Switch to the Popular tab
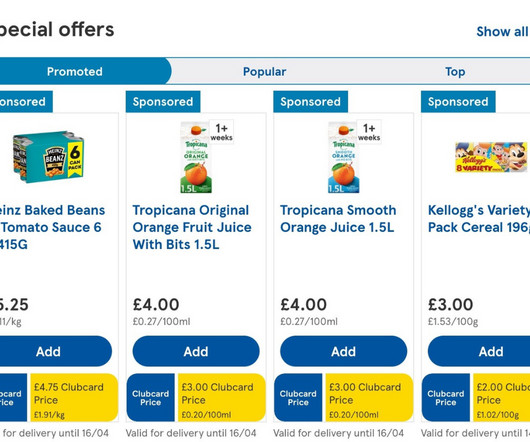 pyautogui.click(x=264, y=72)
